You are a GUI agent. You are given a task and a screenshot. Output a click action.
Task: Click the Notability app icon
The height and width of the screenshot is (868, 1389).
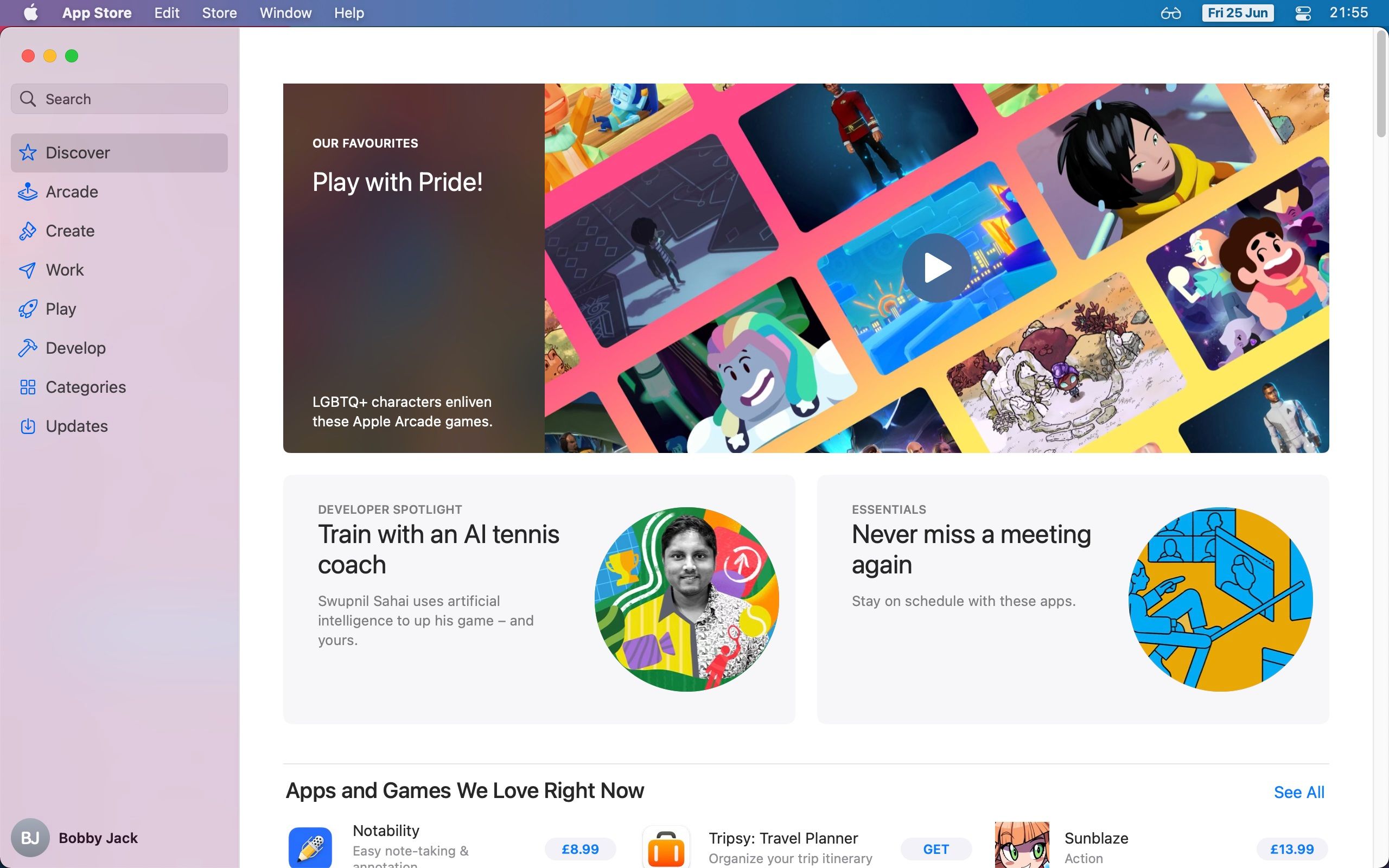coord(310,844)
